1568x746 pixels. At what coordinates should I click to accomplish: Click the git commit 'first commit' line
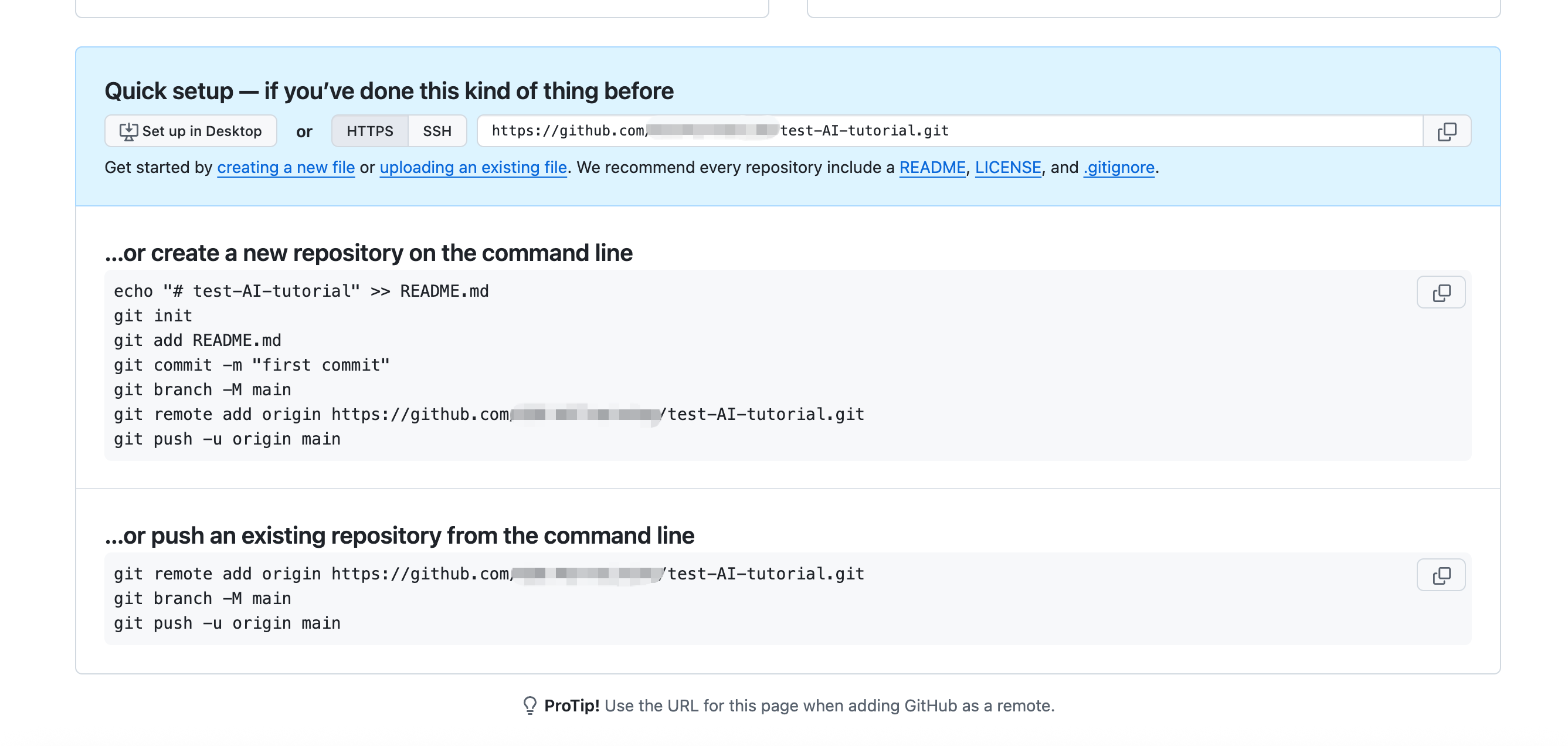(252, 365)
